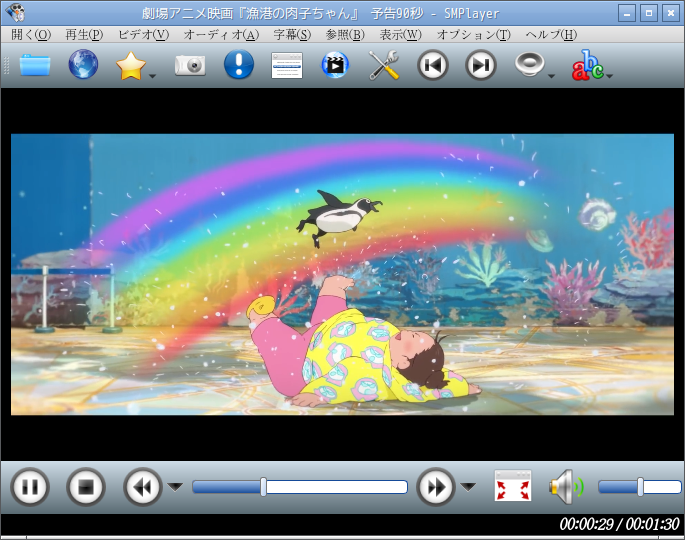This screenshot has height=540, width=685.
Task: Open file with the blue folder icon
Action: 35,65
